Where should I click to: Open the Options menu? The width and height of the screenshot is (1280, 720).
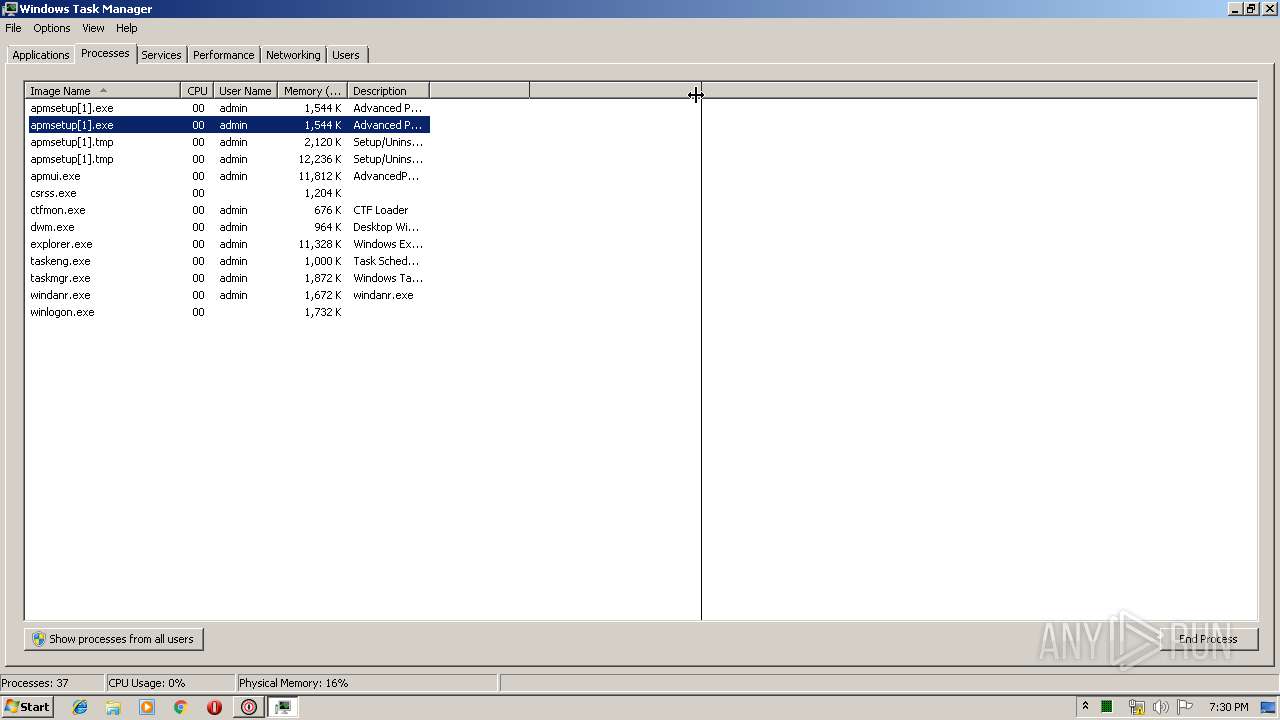click(52, 28)
